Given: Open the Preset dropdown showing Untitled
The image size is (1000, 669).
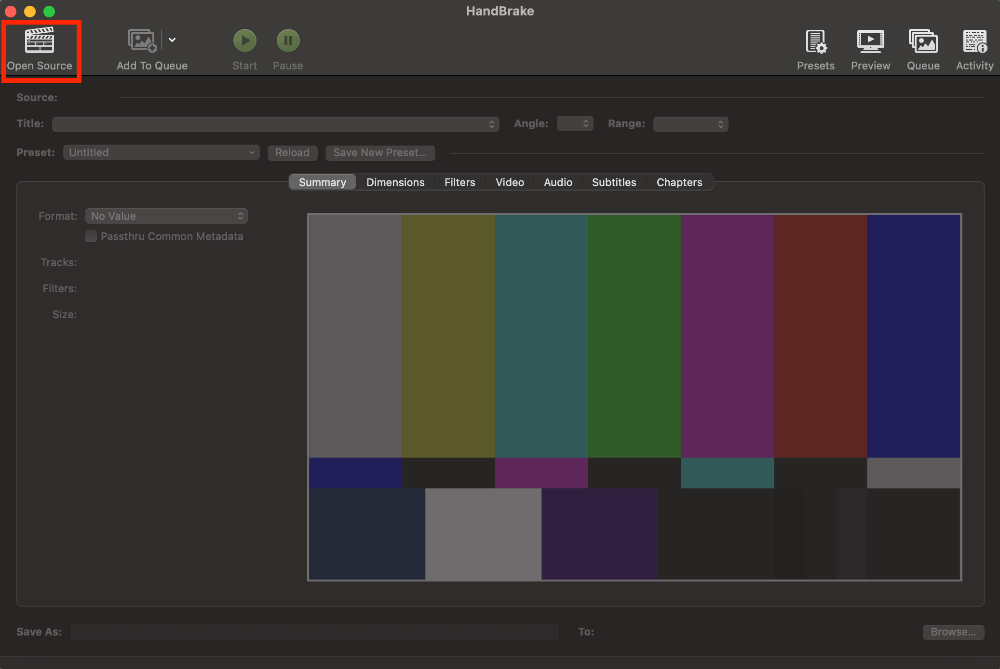Looking at the screenshot, I should pos(161,152).
